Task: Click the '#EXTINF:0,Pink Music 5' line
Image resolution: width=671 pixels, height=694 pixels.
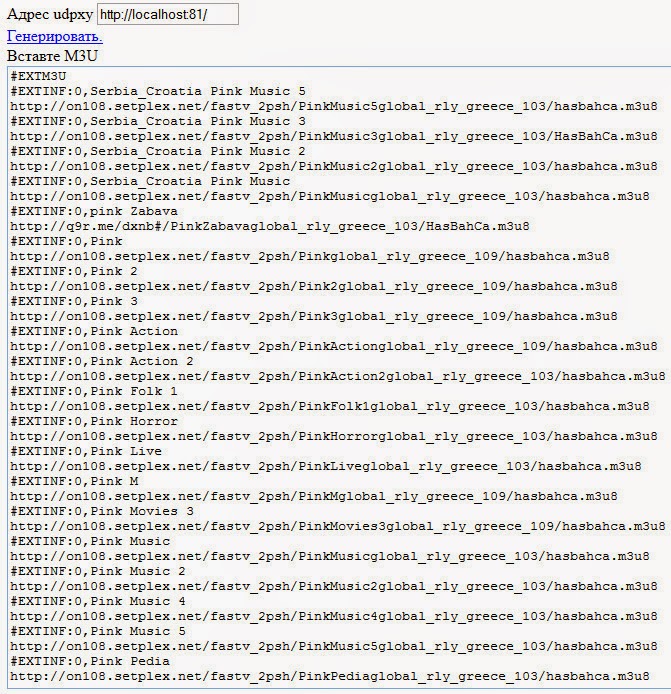Action: click(98, 632)
